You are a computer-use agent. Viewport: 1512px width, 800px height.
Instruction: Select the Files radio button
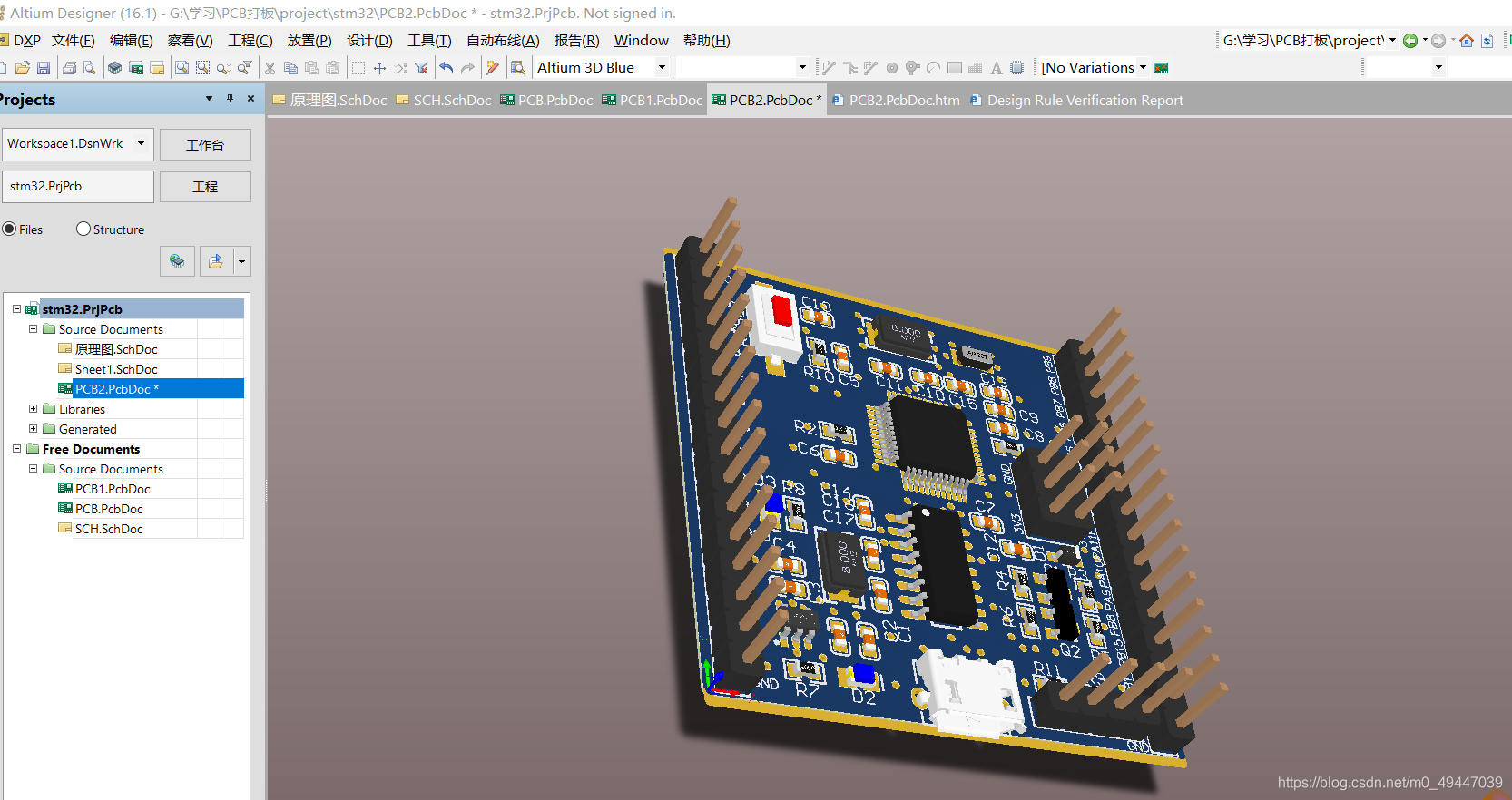[9, 229]
